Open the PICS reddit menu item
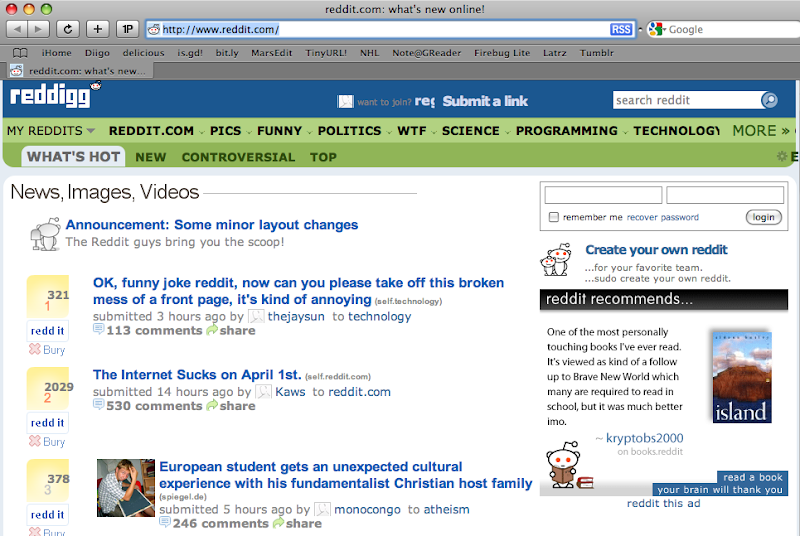Screen dimensions: 800x536 226,131
